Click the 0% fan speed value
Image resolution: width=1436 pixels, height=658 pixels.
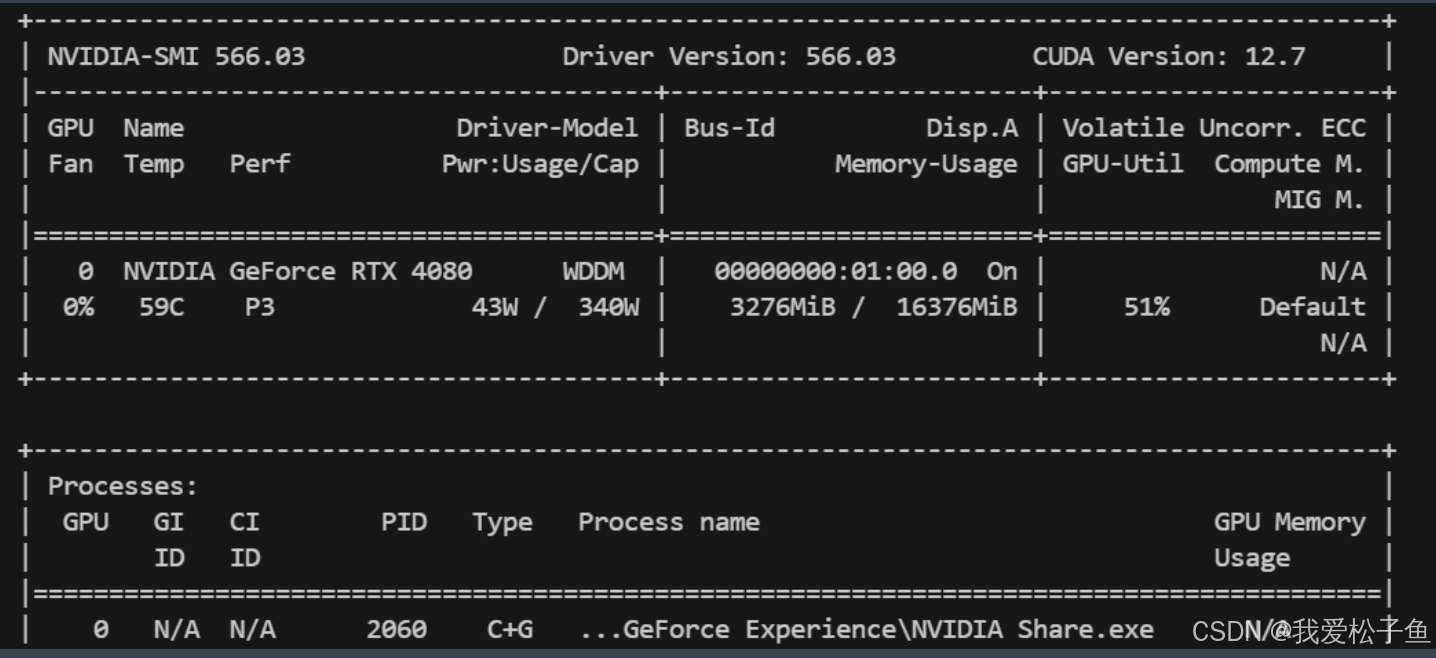pos(78,307)
